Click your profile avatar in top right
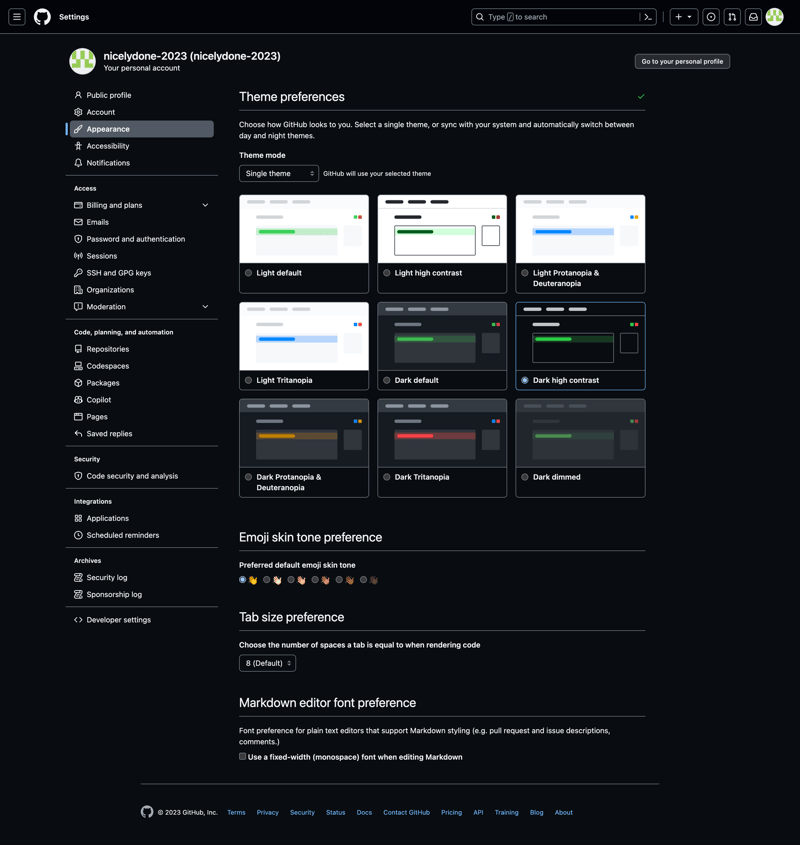The height and width of the screenshot is (845, 800). (x=775, y=17)
